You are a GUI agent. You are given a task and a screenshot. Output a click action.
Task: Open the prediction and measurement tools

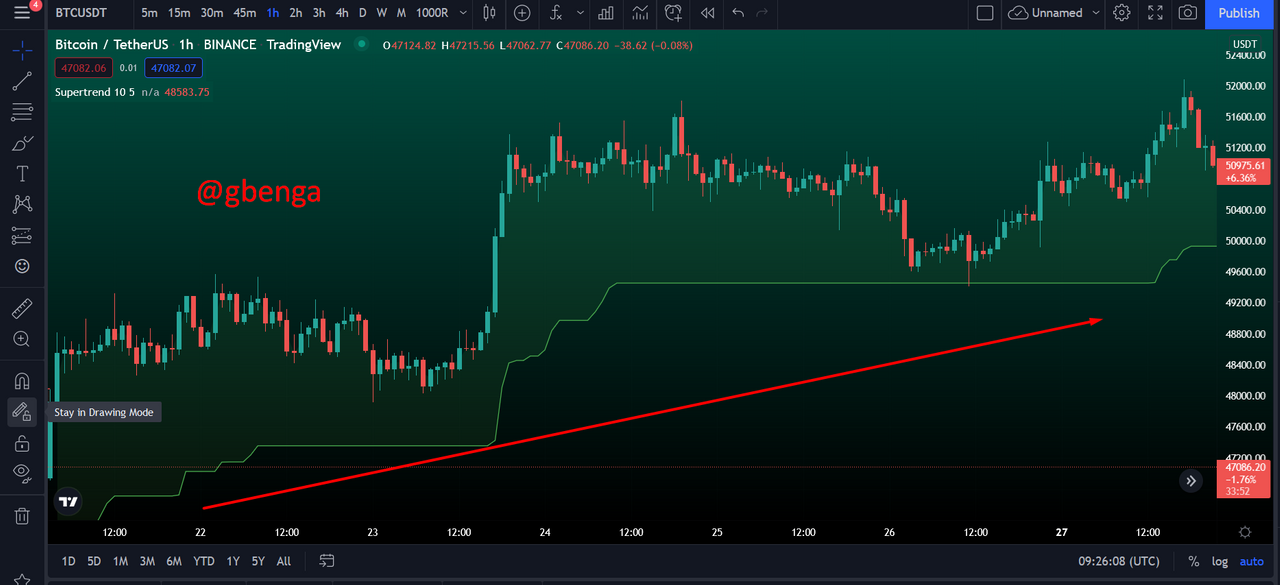[22, 236]
